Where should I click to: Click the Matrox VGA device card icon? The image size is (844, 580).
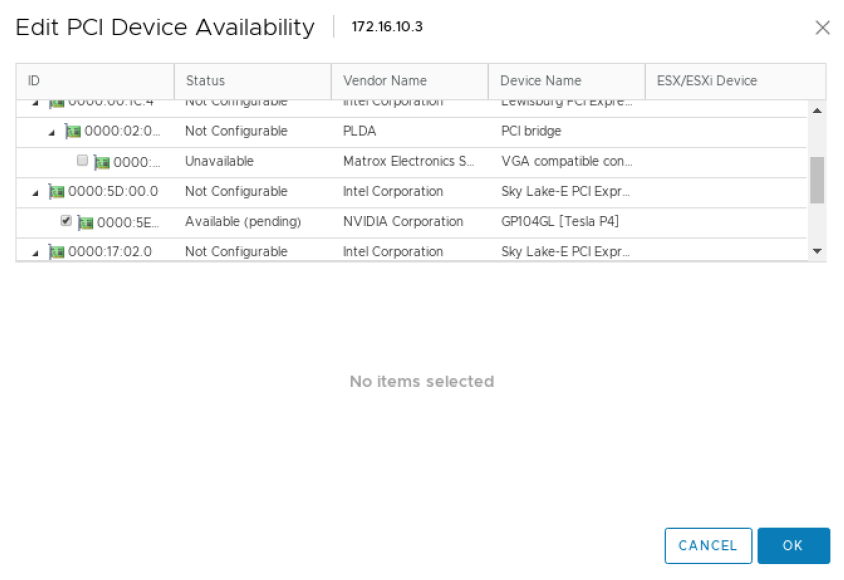point(101,162)
